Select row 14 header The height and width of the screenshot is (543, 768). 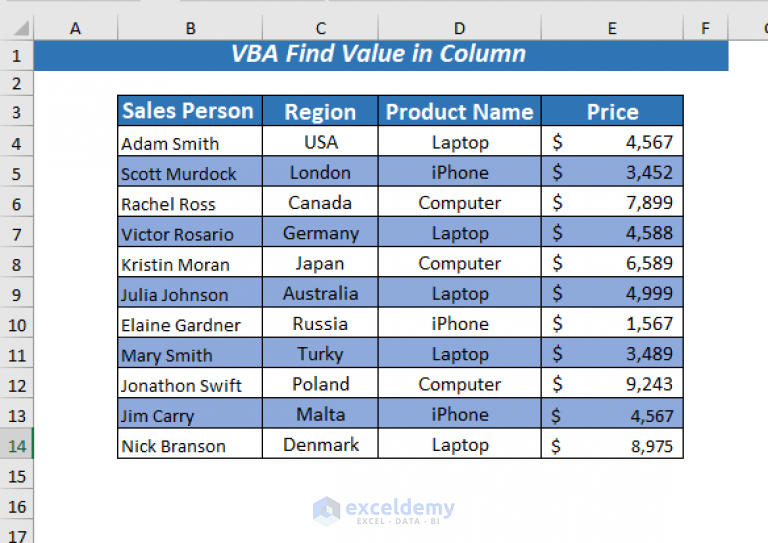(17, 444)
